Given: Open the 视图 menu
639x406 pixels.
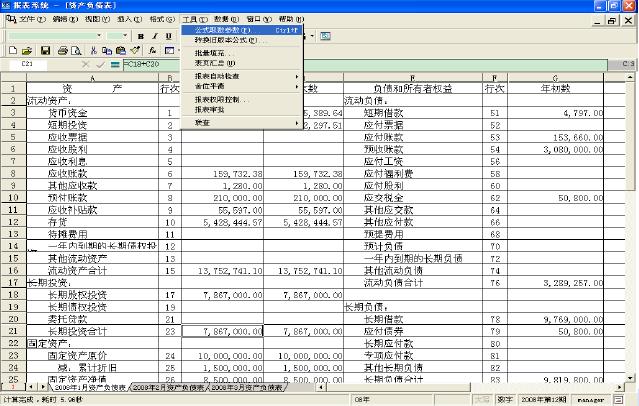Looking at the screenshot, I should pos(97,19).
